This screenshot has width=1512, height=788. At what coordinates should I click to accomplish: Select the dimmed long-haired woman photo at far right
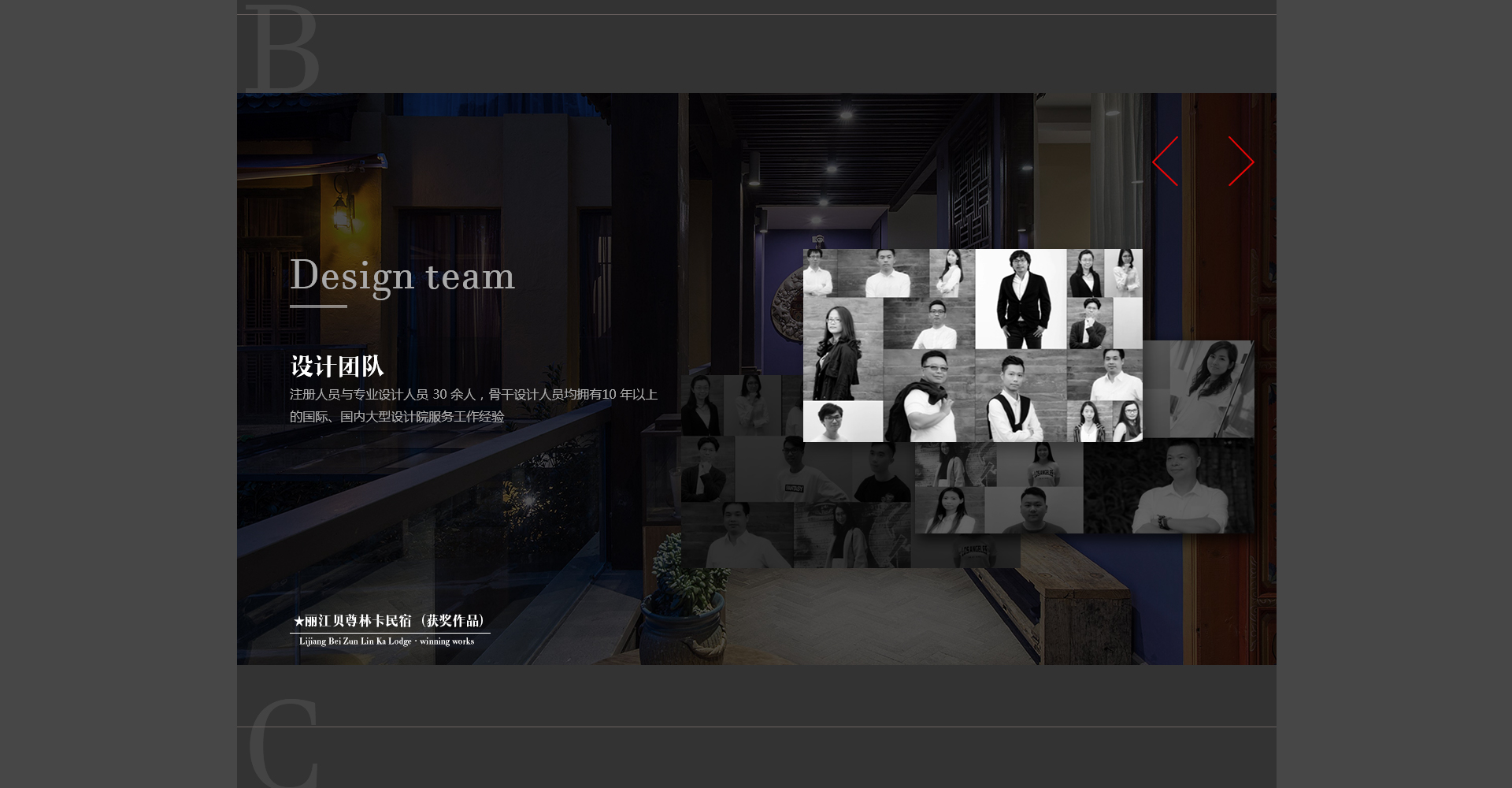pyautogui.click(x=1209, y=388)
